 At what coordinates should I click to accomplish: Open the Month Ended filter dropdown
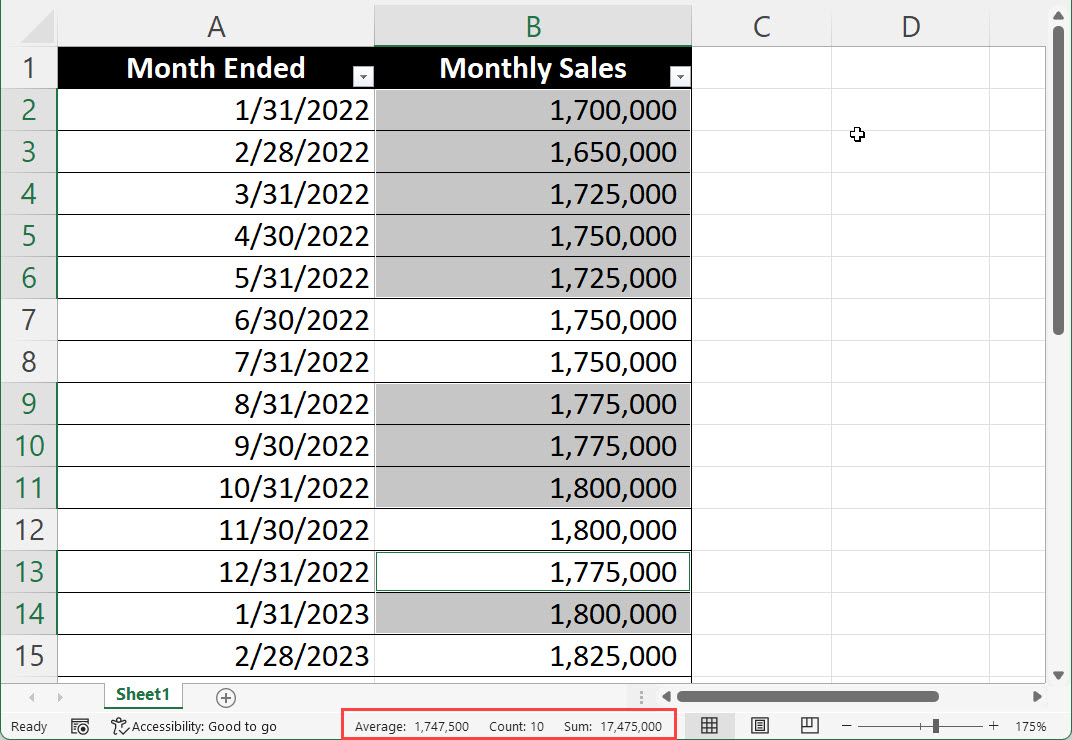[x=363, y=76]
